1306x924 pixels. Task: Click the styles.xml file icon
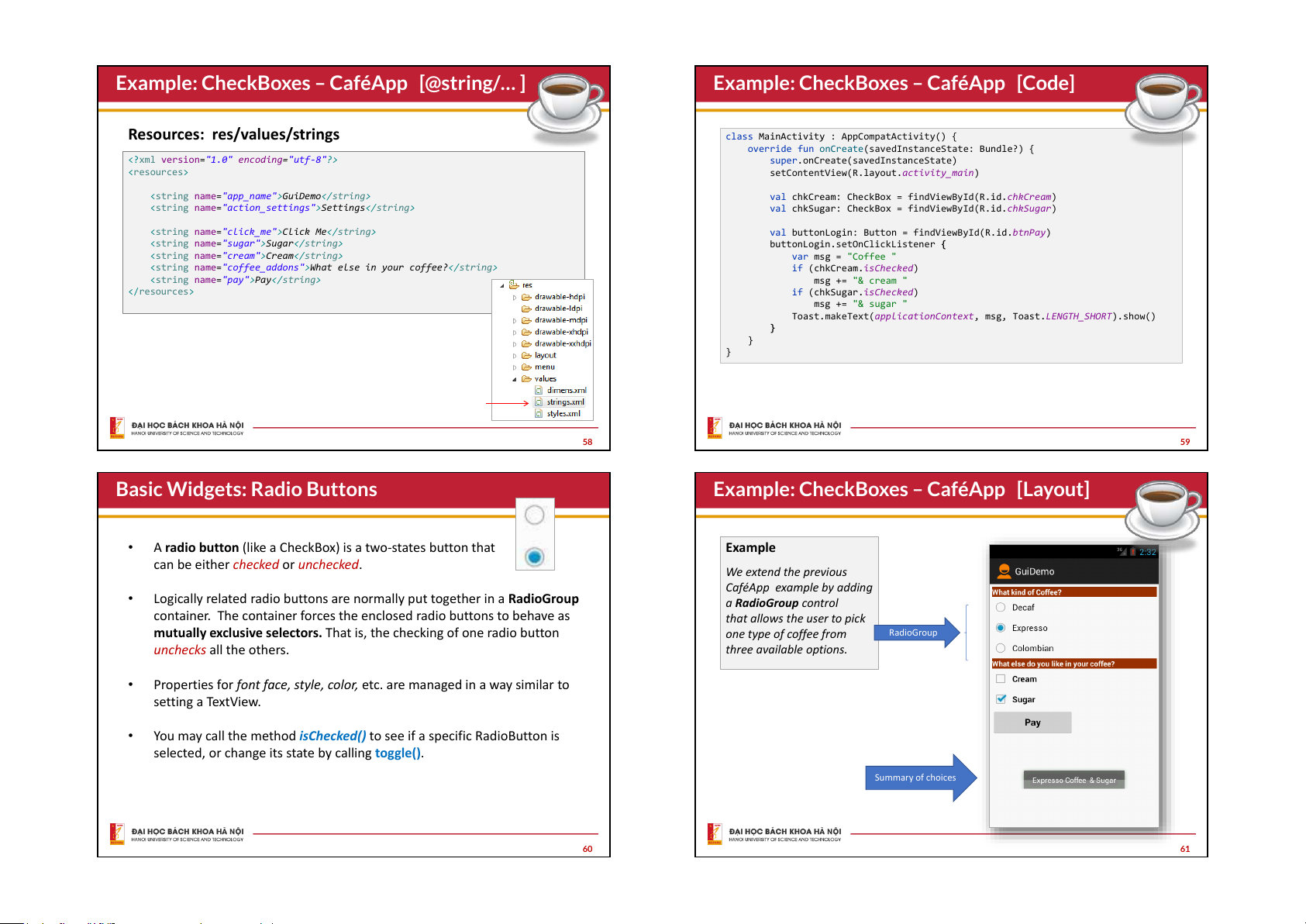[539, 414]
